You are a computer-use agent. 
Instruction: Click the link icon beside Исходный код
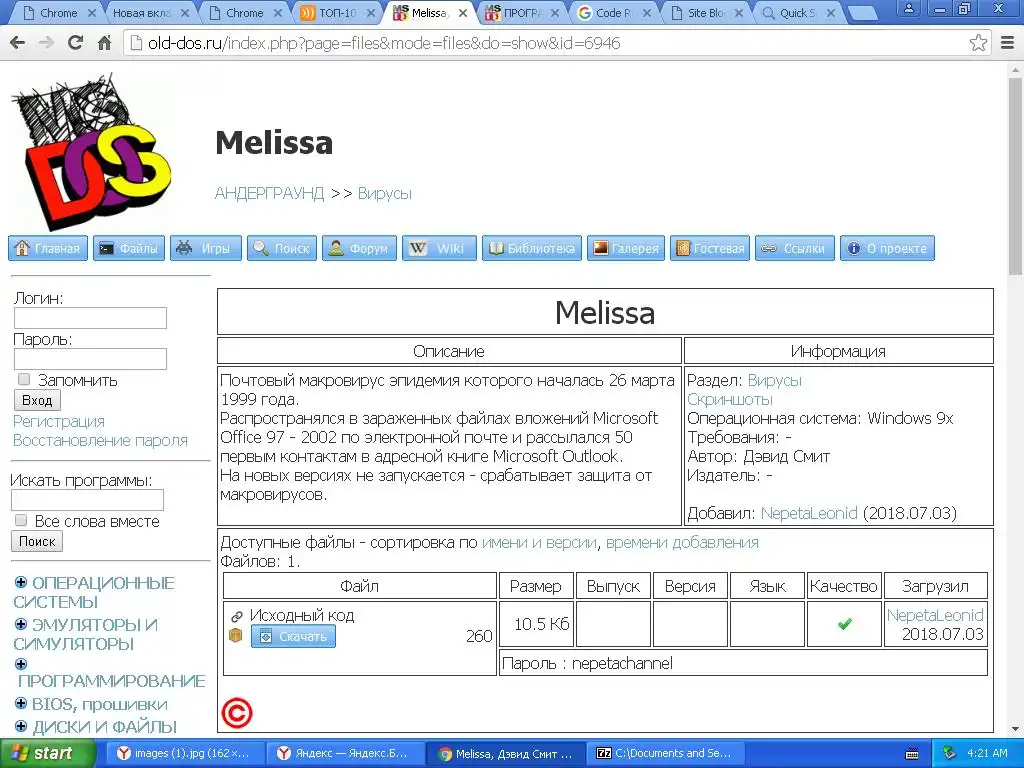(x=236, y=616)
